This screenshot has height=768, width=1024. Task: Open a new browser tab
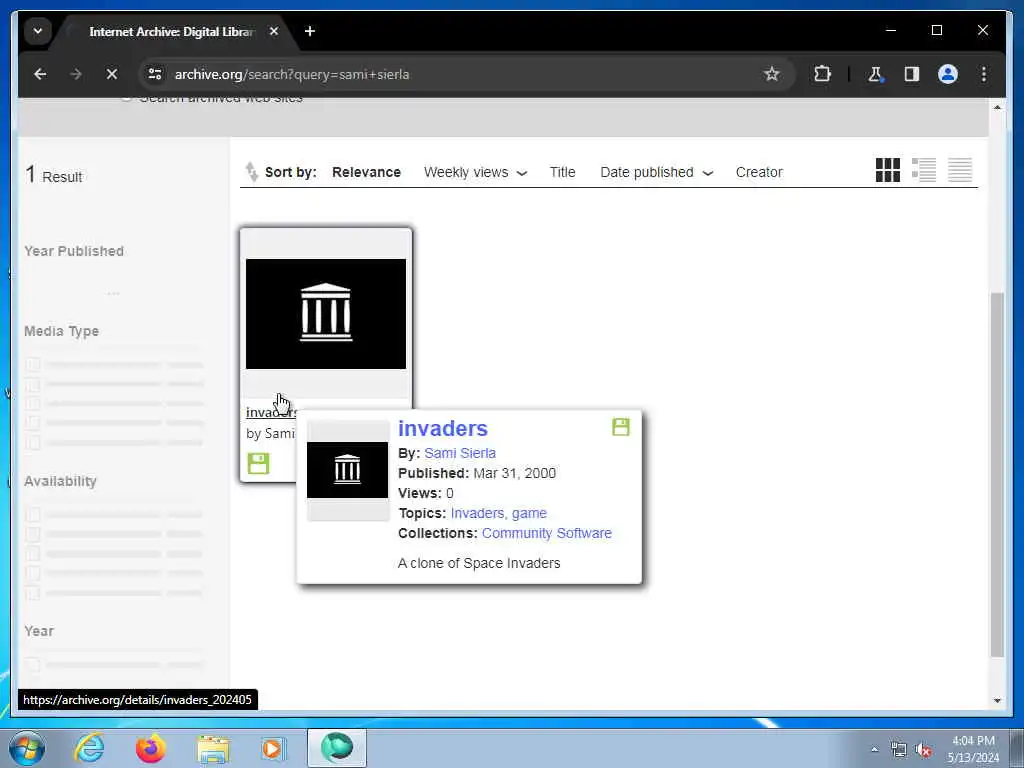click(310, 31)
